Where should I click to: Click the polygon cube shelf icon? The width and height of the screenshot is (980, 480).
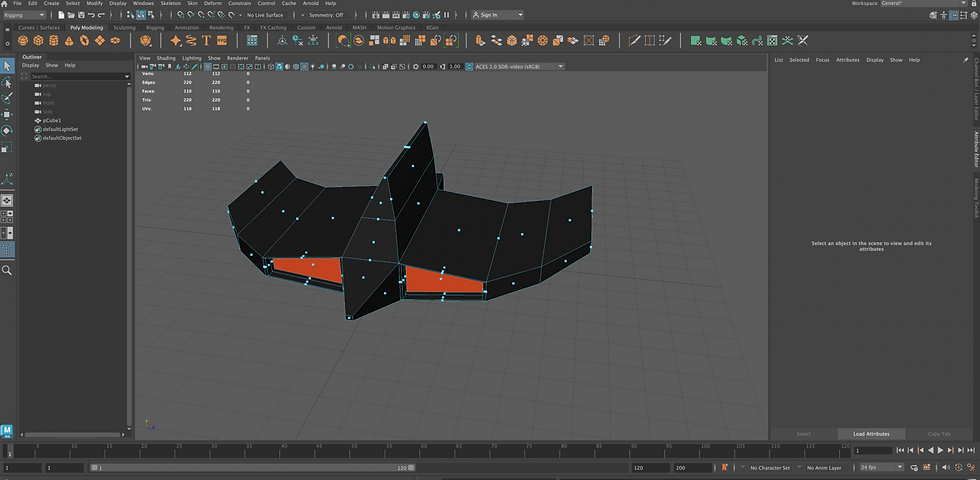pyautogui.click(x=38, y=41)
